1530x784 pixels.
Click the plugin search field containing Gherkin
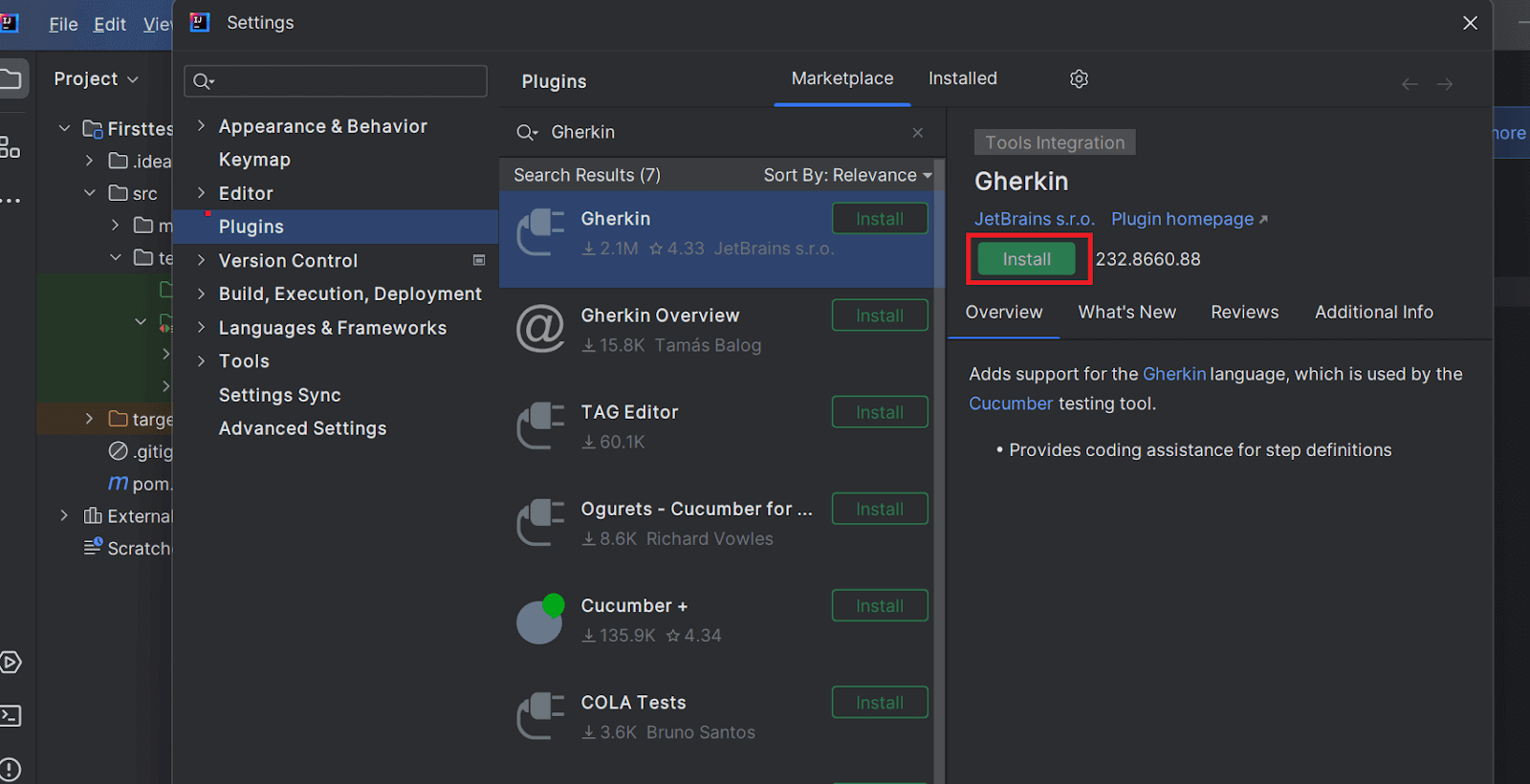(x=721, y=133)
